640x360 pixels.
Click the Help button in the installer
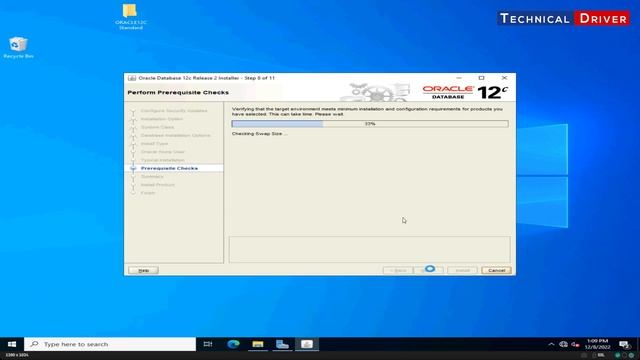(x=143, y=270)
